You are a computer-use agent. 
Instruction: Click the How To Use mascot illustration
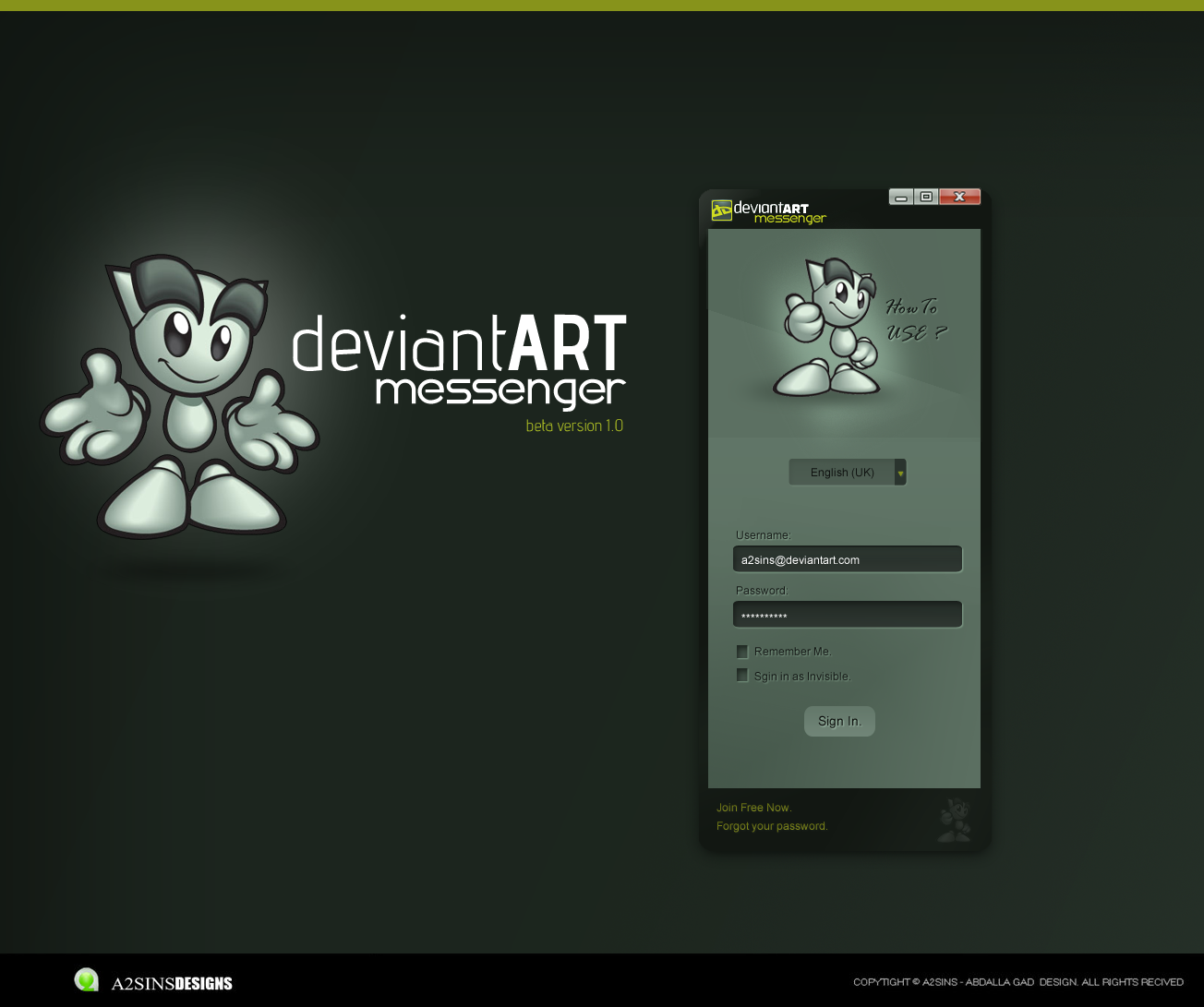(x=826, y=327)
